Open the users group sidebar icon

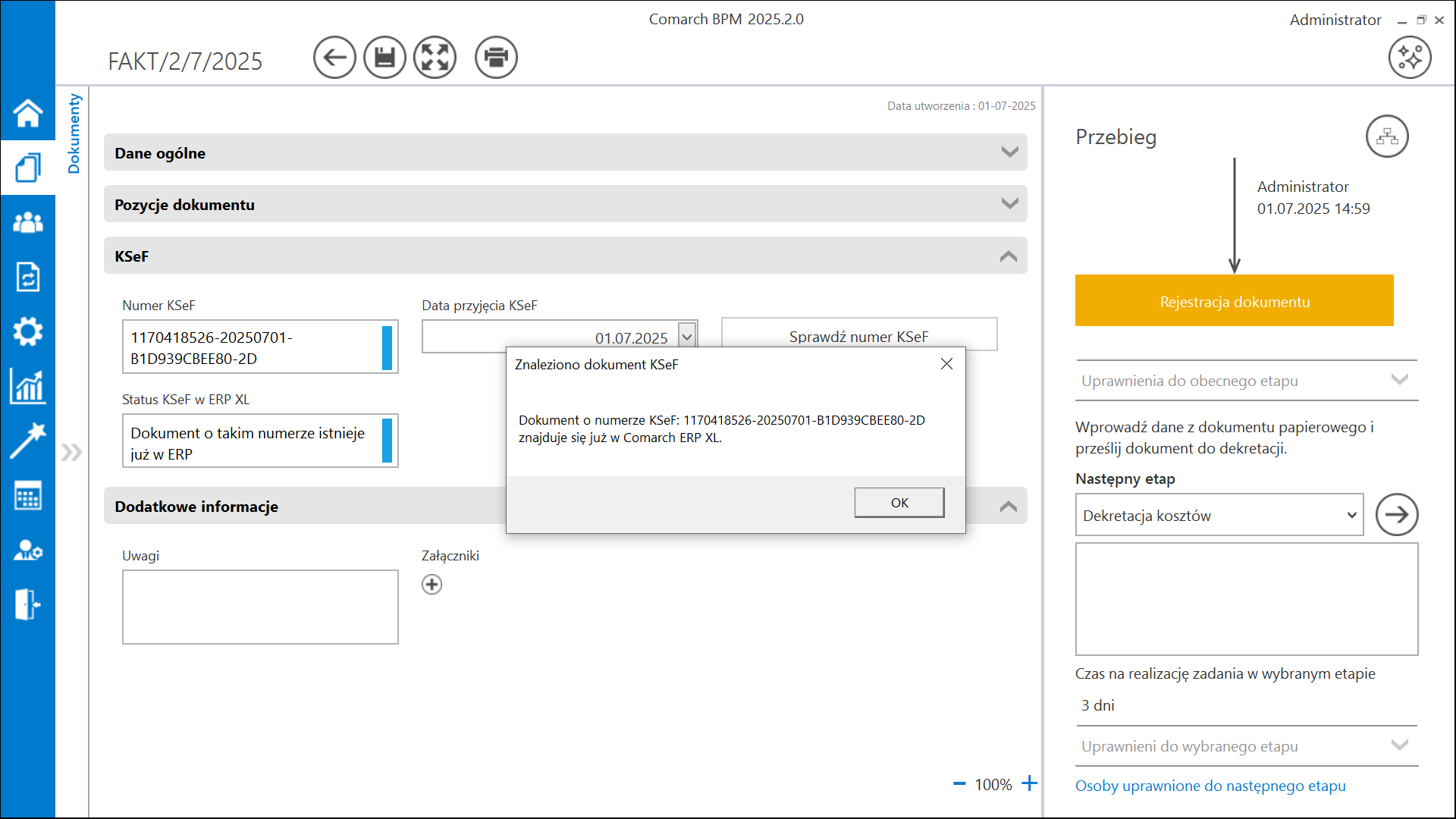(x=28, y=222)
